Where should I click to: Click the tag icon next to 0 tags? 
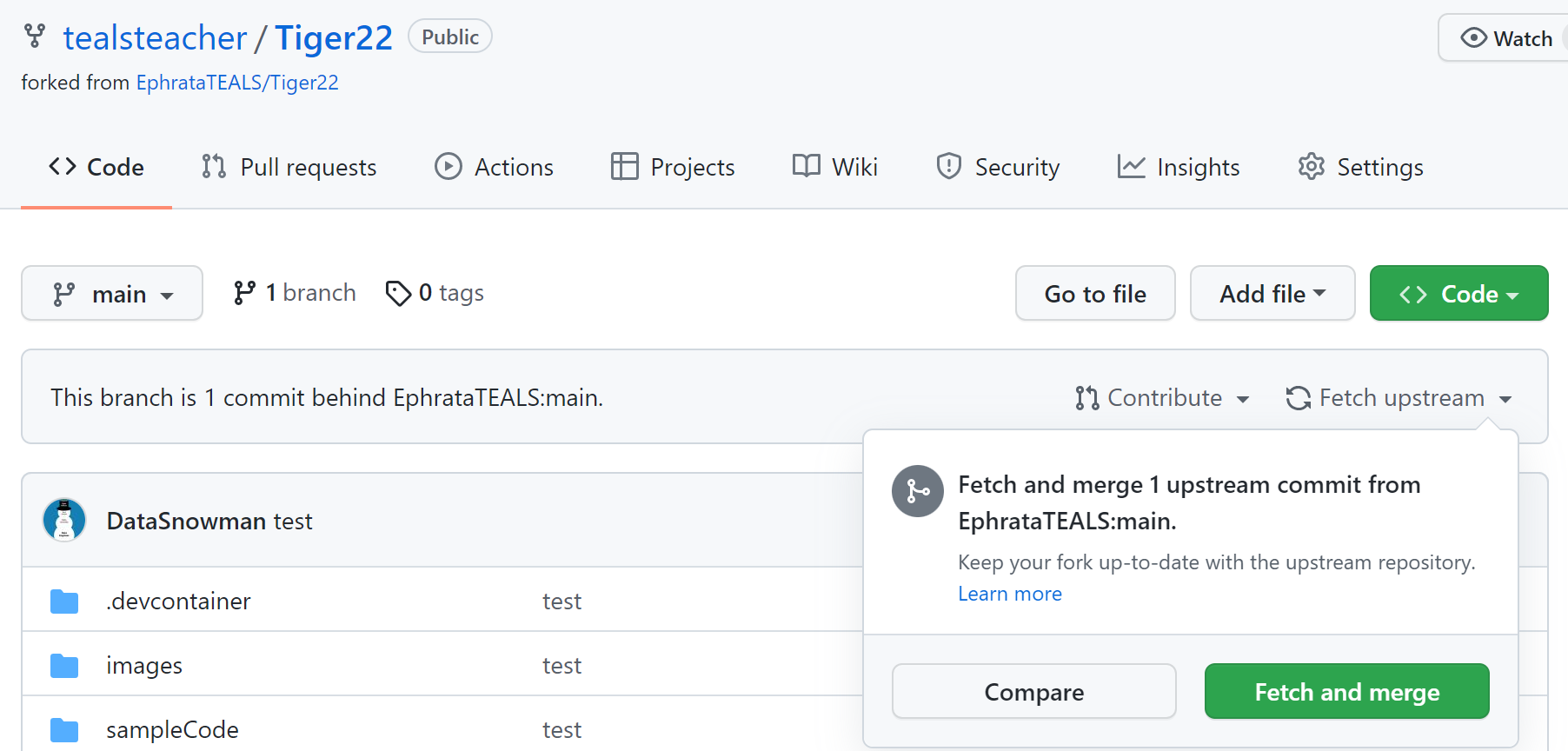coord(398,294)
